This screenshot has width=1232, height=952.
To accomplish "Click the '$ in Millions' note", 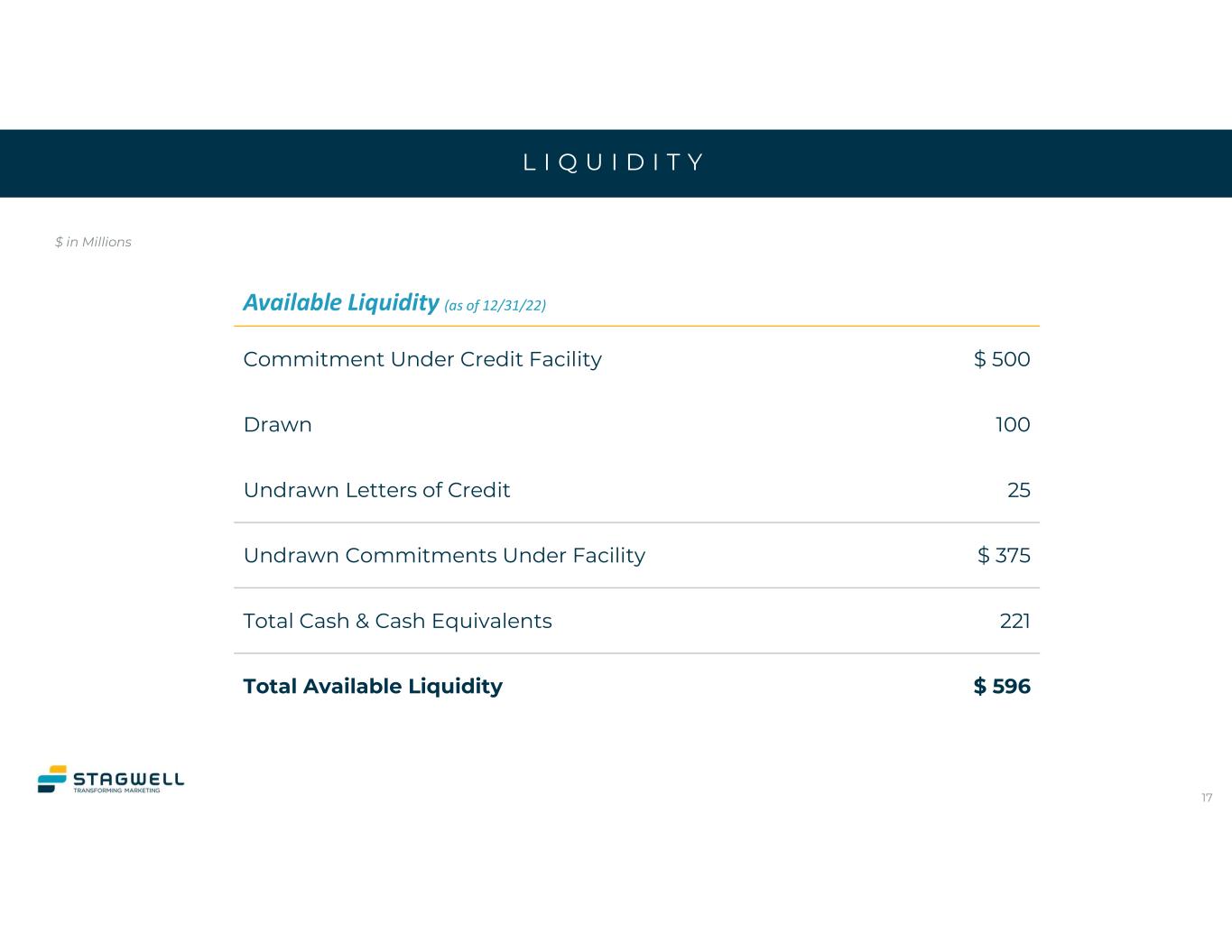I will pyautogui.click(x=93, y=242).
